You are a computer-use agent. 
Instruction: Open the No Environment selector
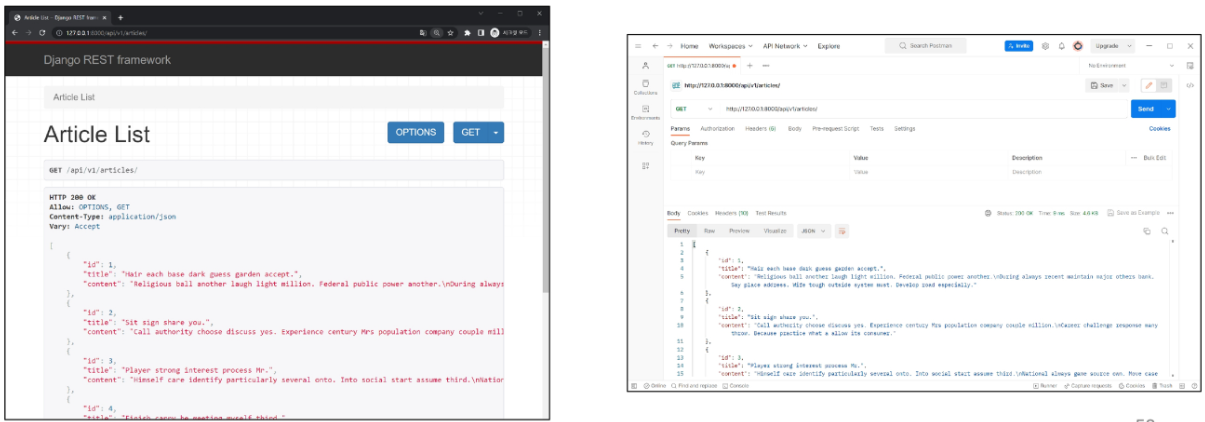pyautogui.click(x=1130, y=65)
